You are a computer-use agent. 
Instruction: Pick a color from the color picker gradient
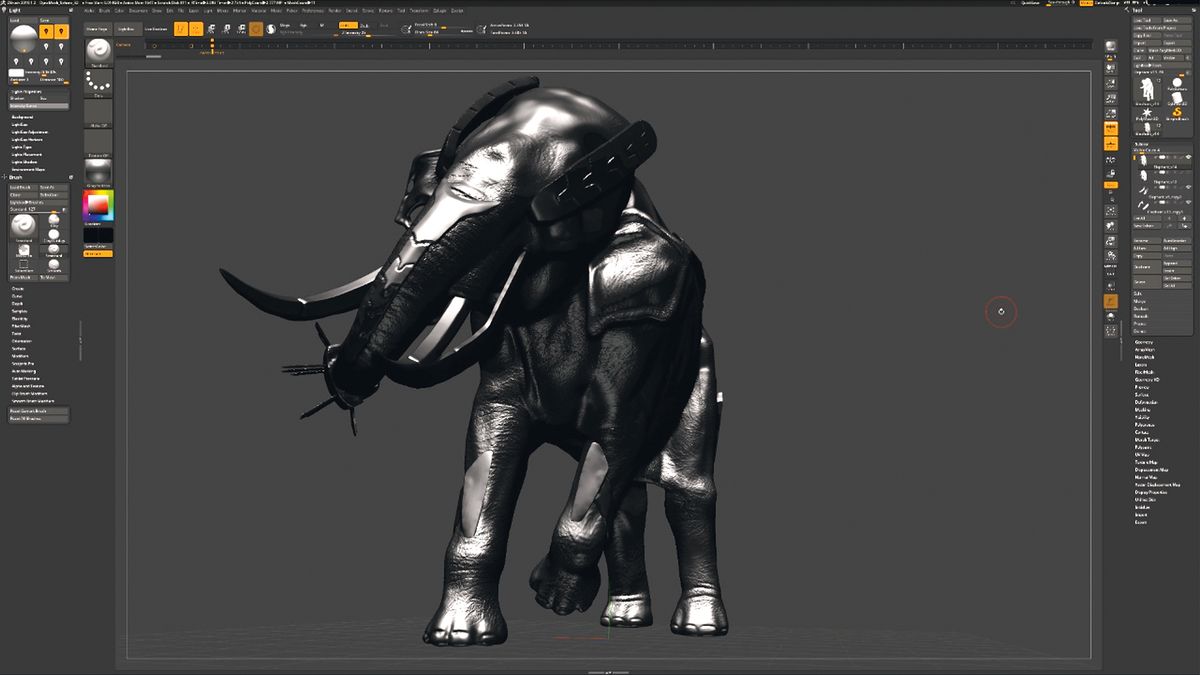[x=98, y=207]
